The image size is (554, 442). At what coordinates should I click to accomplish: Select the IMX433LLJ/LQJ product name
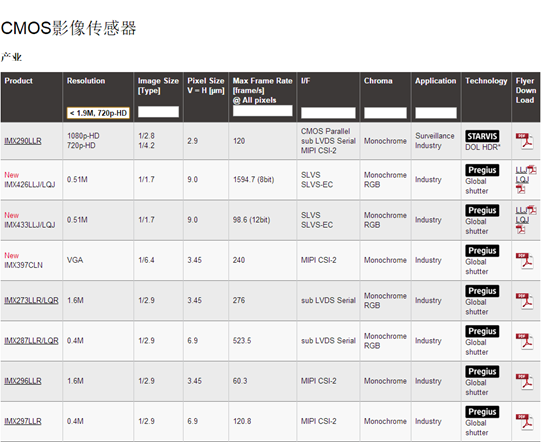point(30,225)
